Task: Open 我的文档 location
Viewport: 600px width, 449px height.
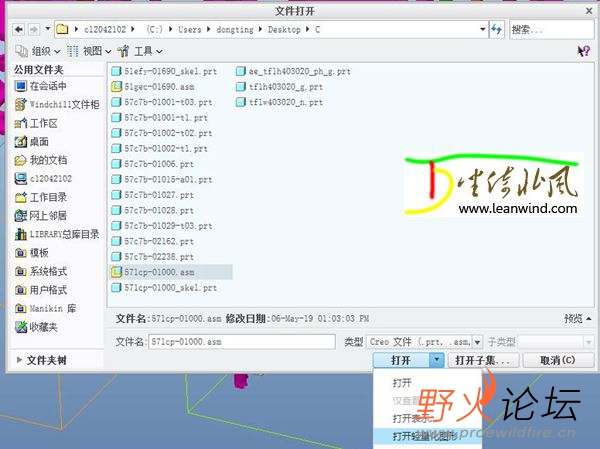Action: click(x=41, y=160)
